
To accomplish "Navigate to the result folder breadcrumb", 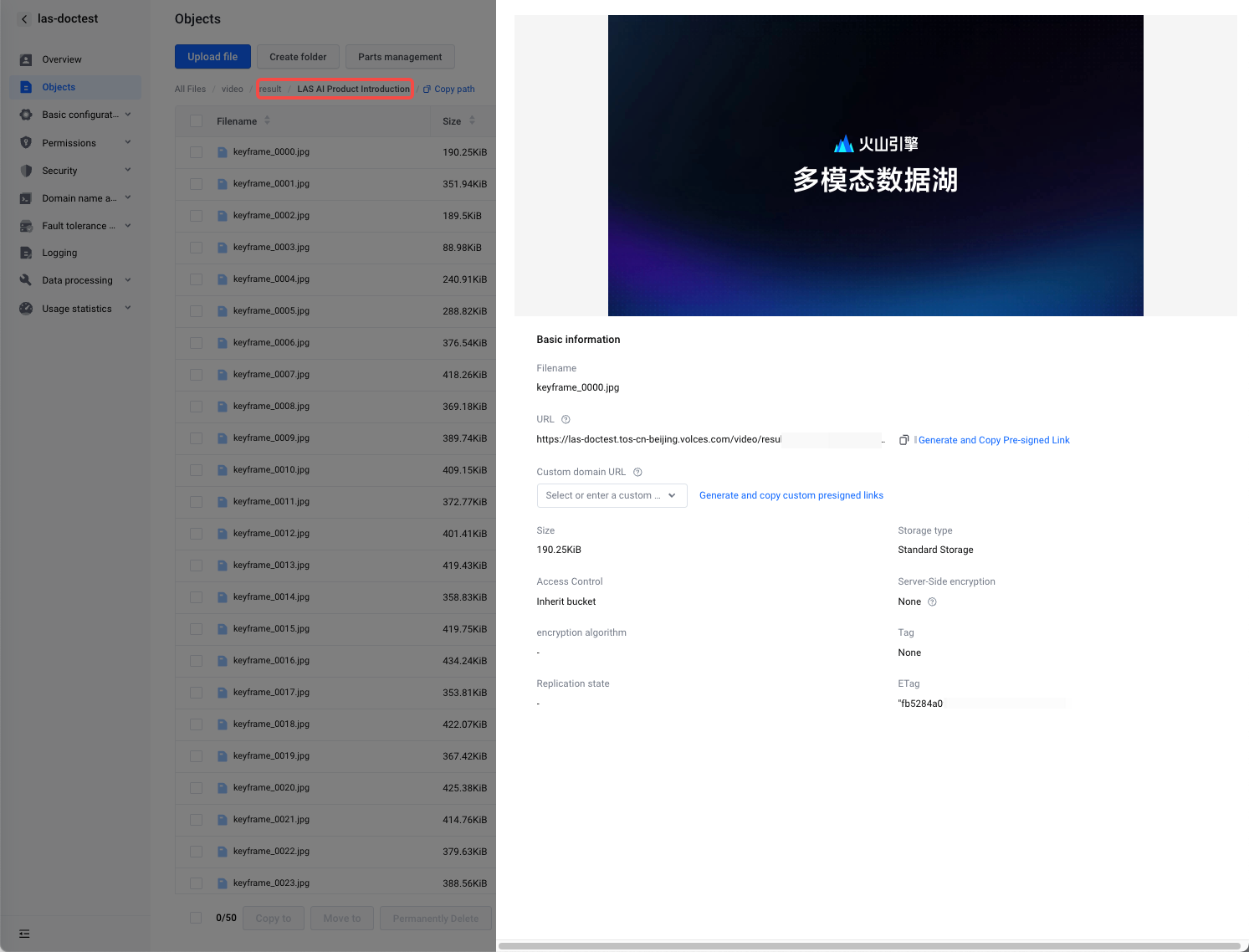I will (270, 90).
